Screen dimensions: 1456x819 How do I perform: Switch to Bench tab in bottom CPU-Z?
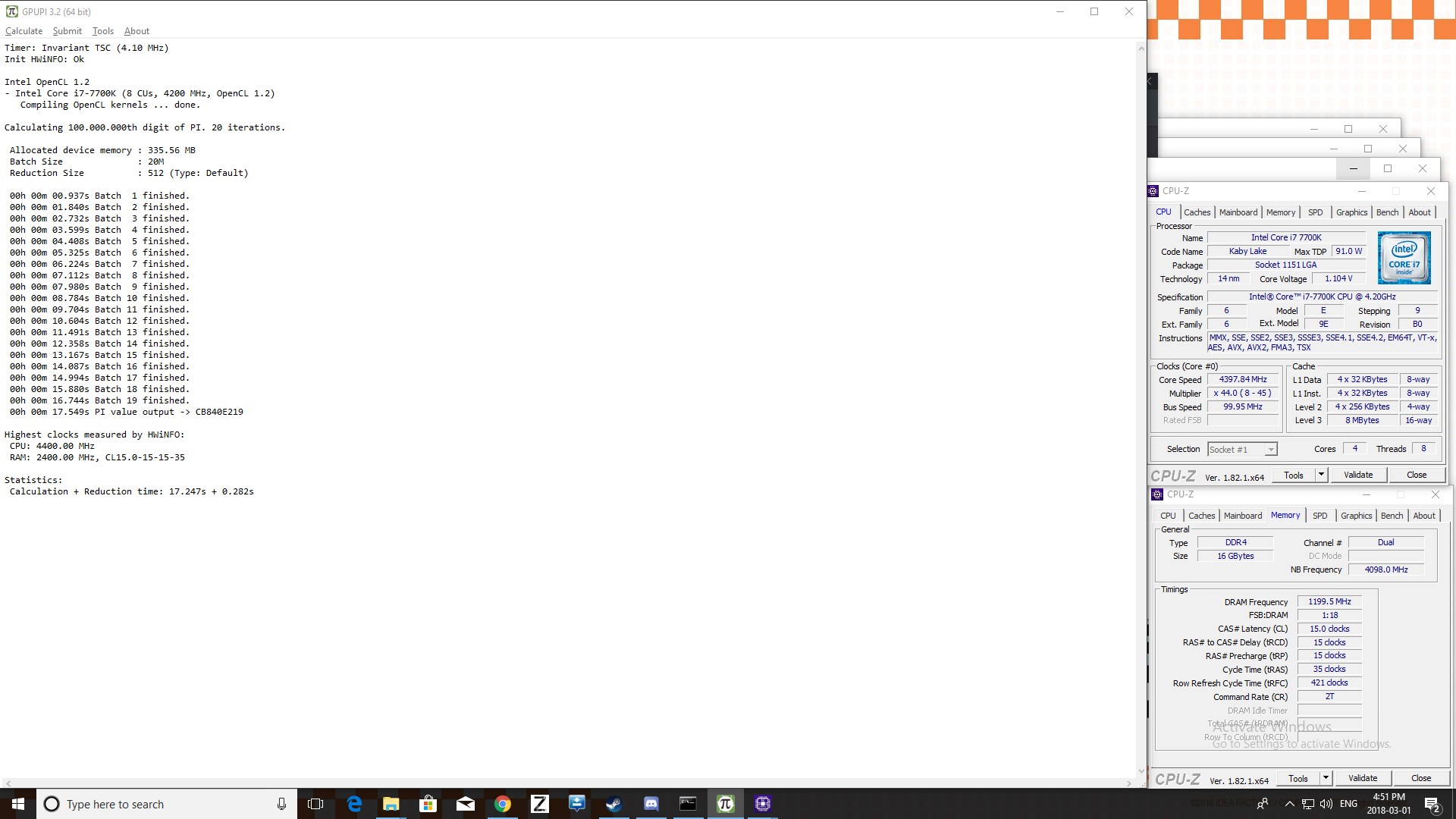pos(1392,516)
